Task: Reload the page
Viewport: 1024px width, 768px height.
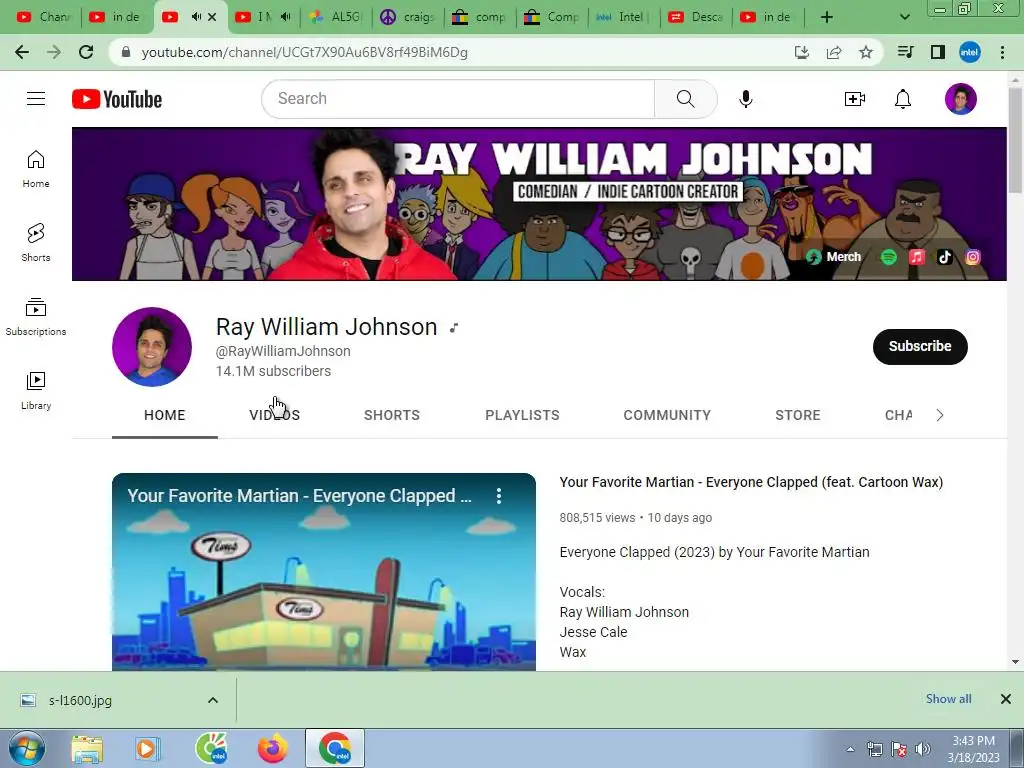Action: point(86,52)
